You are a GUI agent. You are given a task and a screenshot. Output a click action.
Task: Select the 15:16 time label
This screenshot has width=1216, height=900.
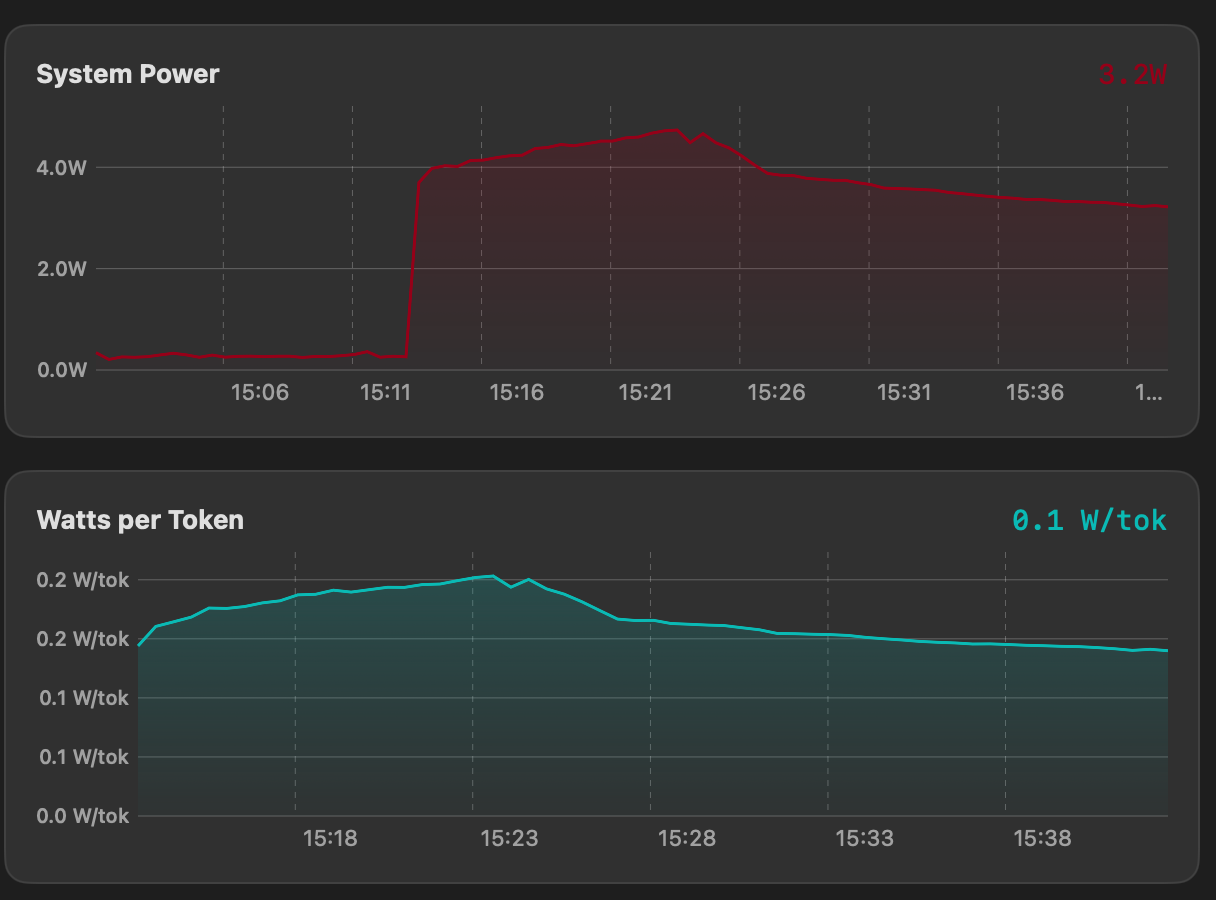pyautogui.click(x=516, y=393)
